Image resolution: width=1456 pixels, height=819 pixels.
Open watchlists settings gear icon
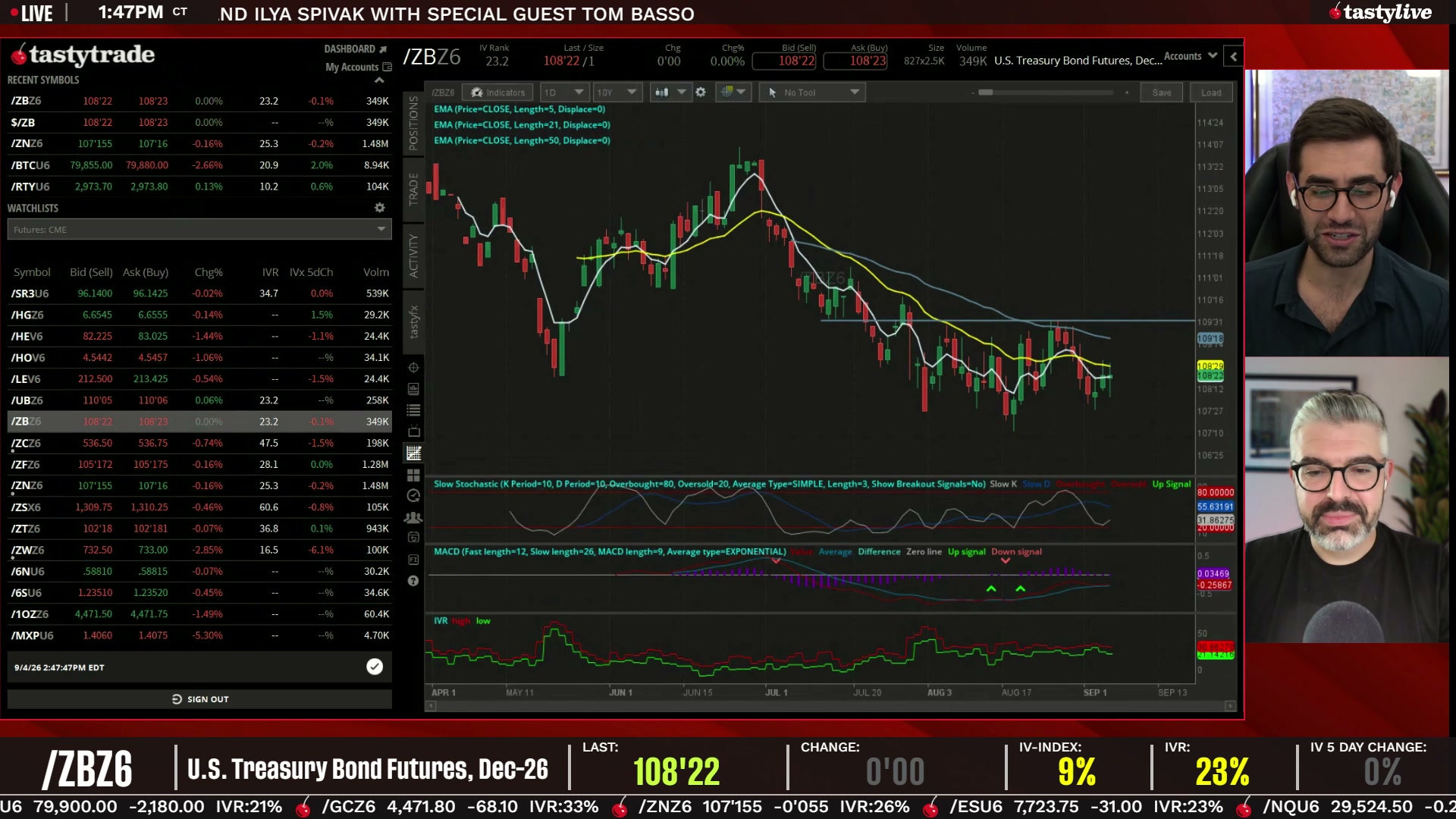pos(380,208)
